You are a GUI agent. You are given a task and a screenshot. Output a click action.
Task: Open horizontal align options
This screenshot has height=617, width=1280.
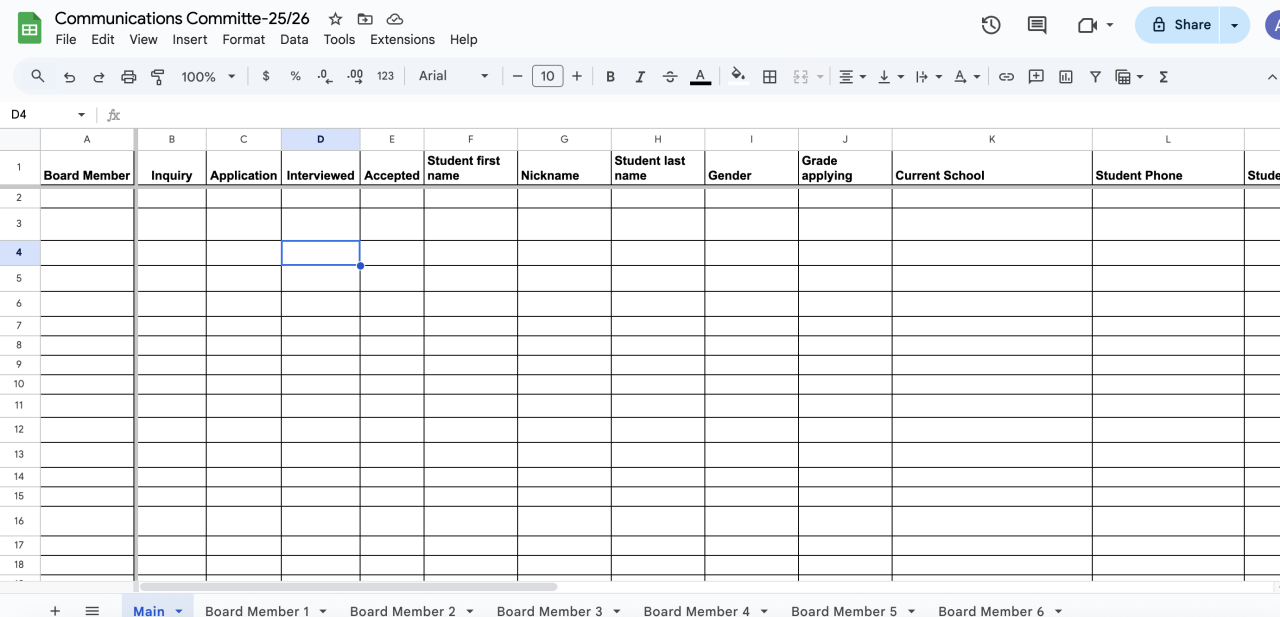tap(852, 76)
